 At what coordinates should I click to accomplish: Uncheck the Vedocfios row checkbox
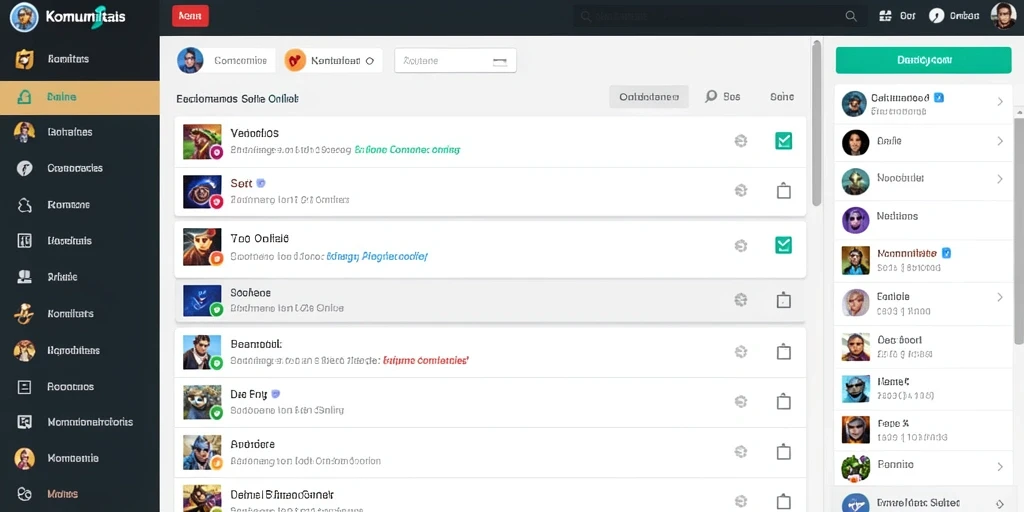pos(783,140)
